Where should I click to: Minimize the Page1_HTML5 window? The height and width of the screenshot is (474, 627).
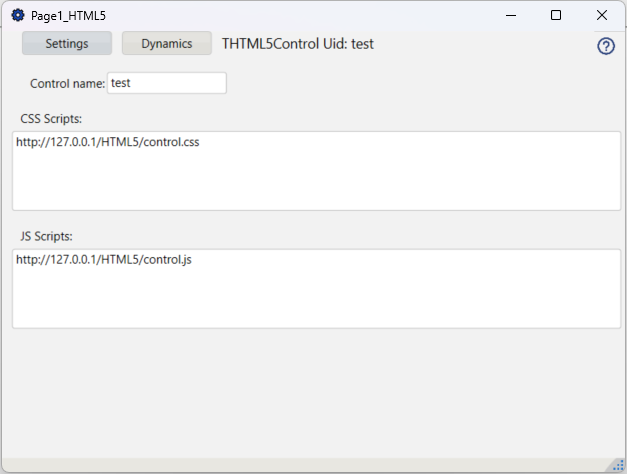tap(511, 16)
